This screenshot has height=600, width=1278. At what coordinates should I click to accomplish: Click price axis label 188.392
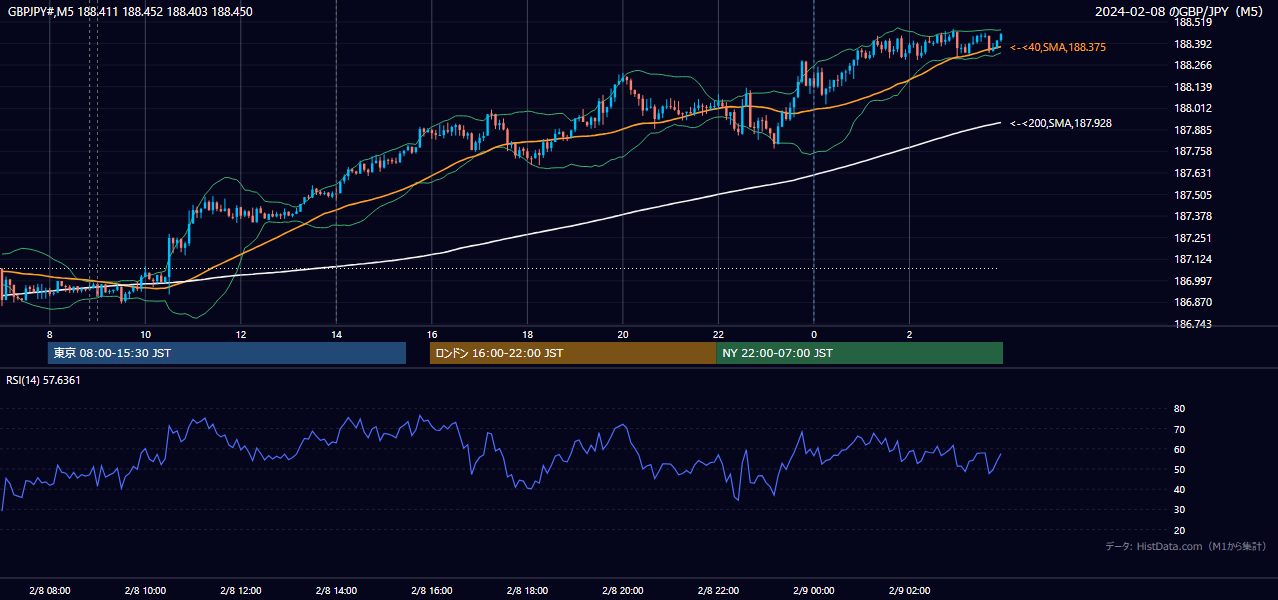coord(1192,44)
